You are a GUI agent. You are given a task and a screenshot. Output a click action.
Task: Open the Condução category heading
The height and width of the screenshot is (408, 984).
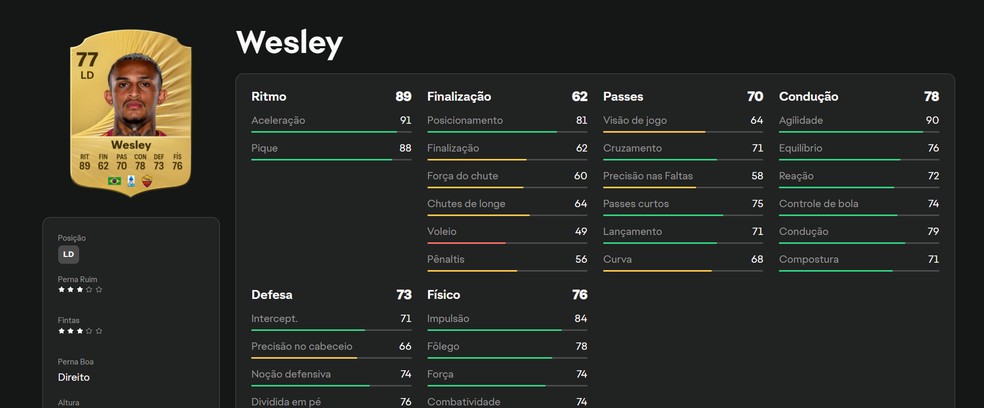(808, 97)
